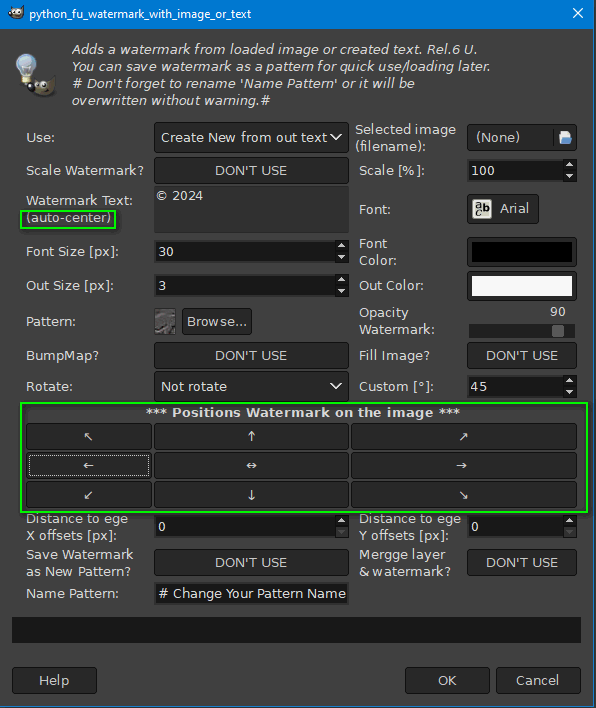596x708 pixels.
Task: Expand the Rotate dropdown
Action: [x=251, y=387]
